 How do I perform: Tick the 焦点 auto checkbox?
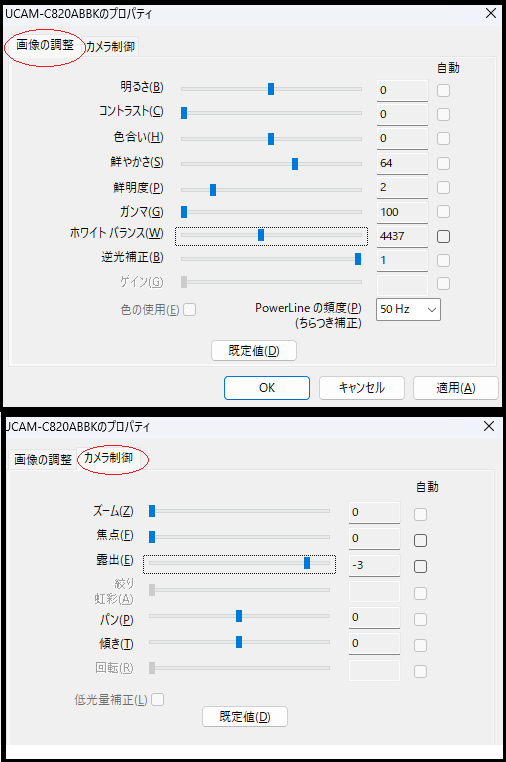click(420, 540)
